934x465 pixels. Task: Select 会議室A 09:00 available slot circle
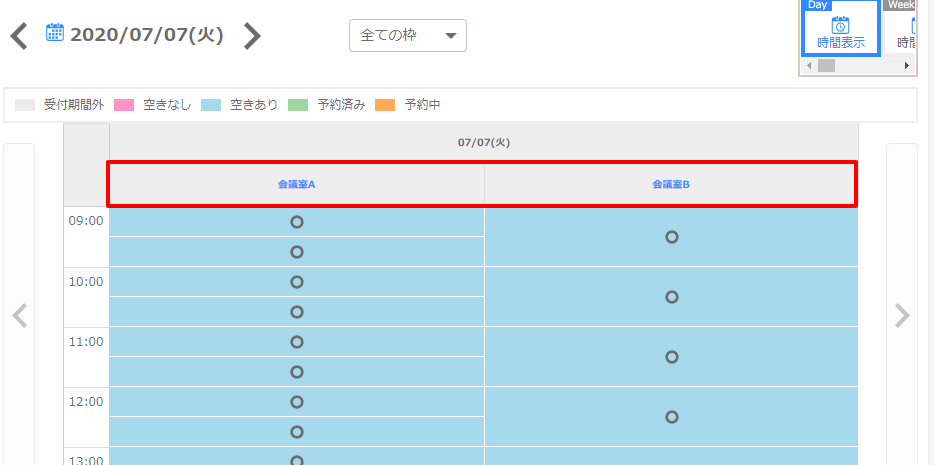[x=297, y=222]
